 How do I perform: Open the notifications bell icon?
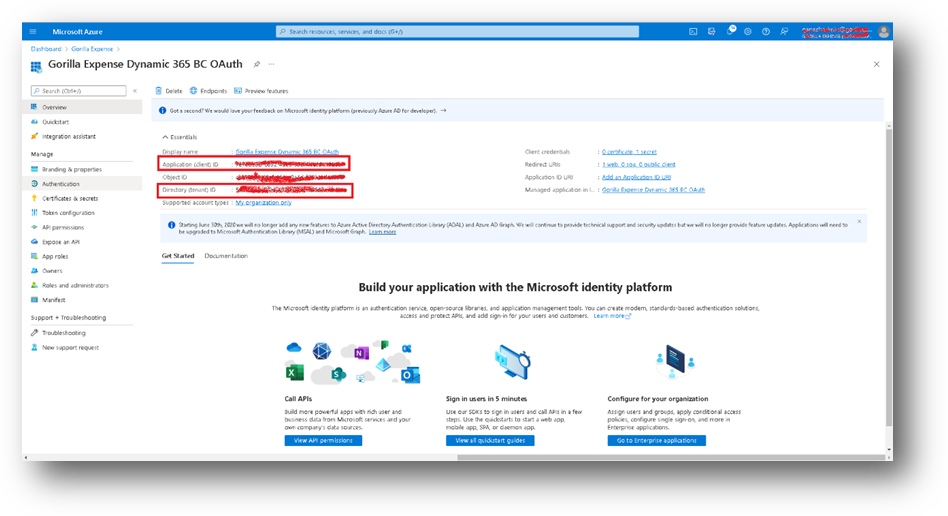click(730, 30)
